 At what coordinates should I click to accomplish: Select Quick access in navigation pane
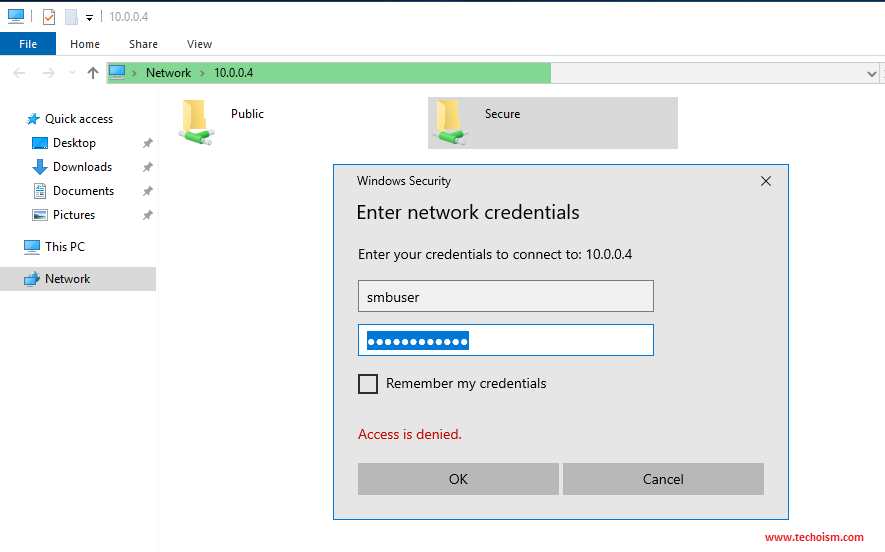pyautogui.click(x=78, y=119)
